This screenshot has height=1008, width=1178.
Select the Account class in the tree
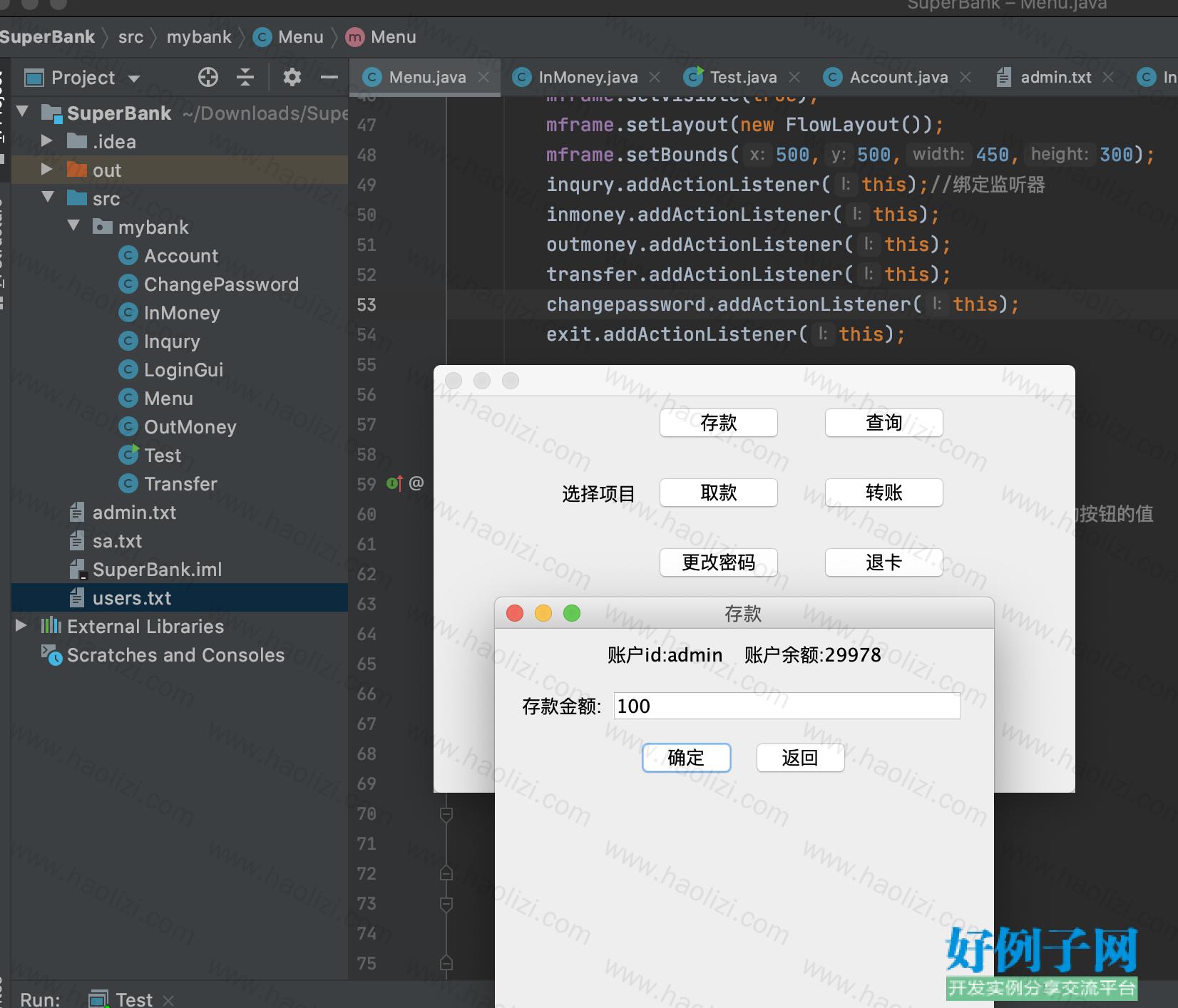click(168, 256)
